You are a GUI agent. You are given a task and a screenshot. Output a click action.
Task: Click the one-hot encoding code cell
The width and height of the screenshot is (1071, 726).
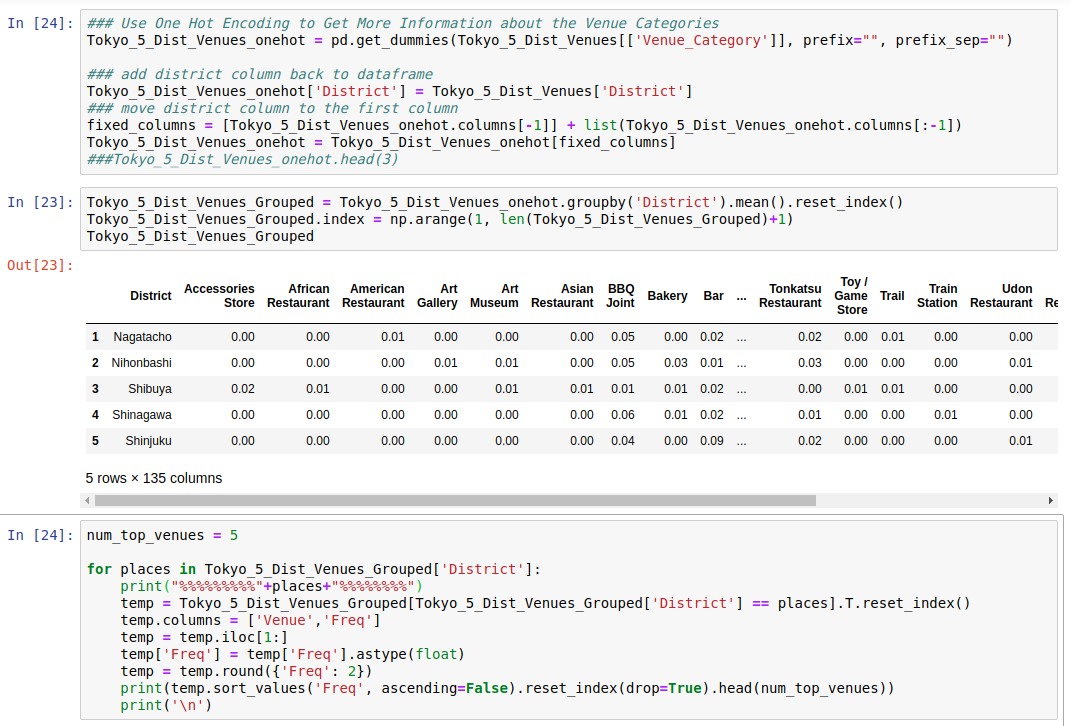[x=568, y=92]
